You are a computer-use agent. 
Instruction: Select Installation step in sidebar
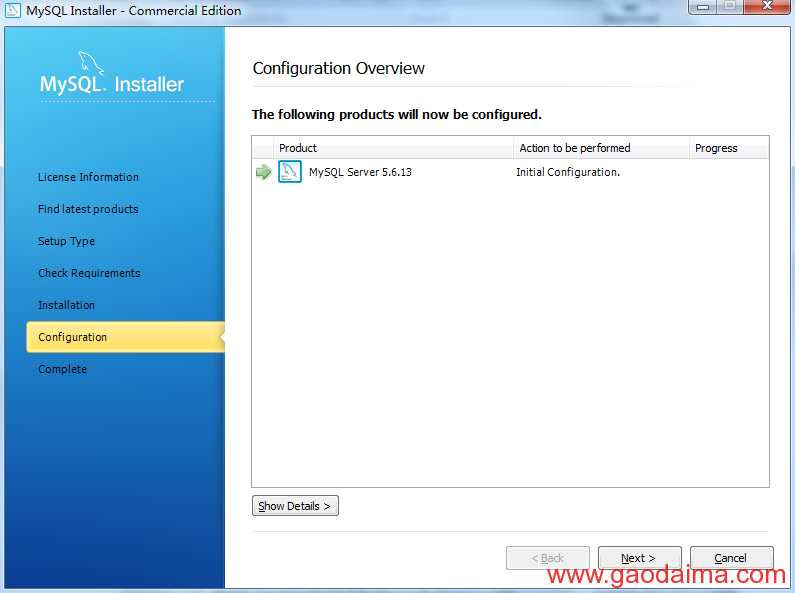(x=66, y=305)
